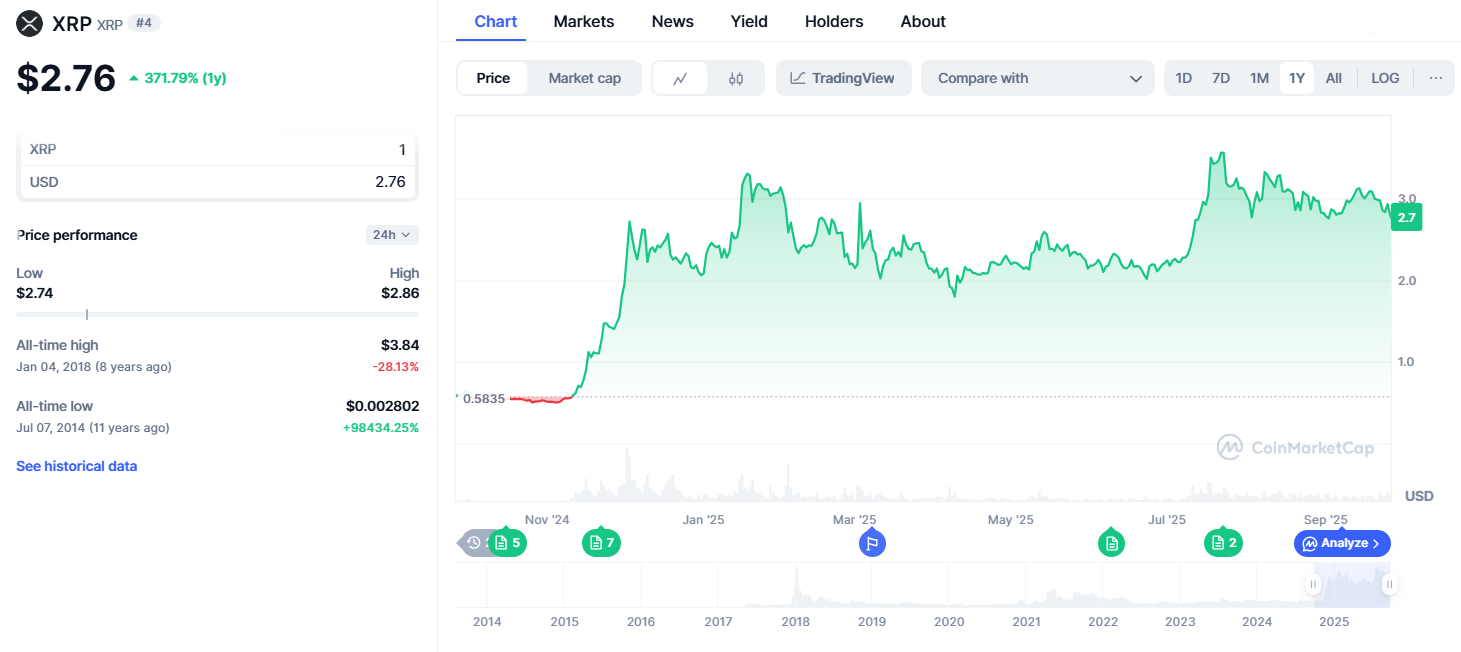1461x652 pixels.
Task: Open the more options ellipsis menu
Action: [1436, 78]
